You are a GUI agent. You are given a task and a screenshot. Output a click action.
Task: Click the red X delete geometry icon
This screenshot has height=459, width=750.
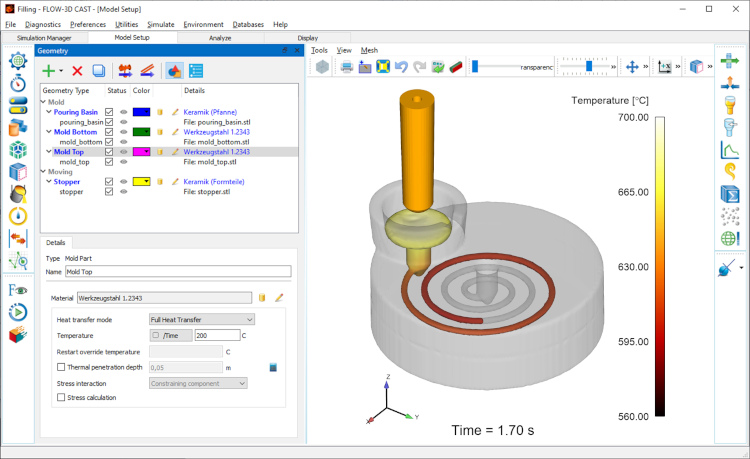[x=77, y=71]
